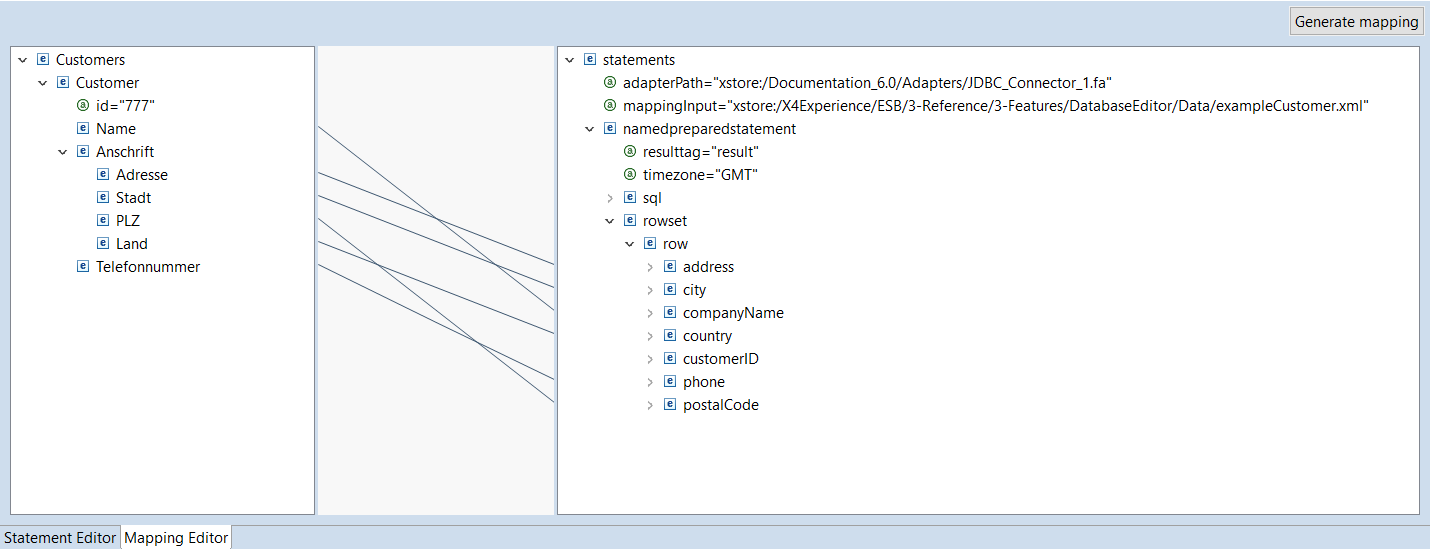Click the element icon beside Telefonnummer

[83, 267]
